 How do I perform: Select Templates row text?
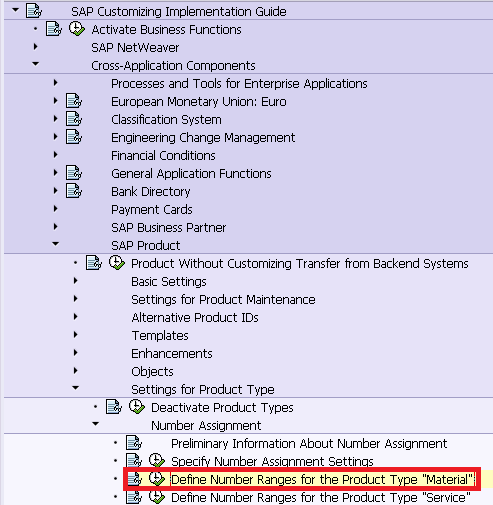pos(160,336)
